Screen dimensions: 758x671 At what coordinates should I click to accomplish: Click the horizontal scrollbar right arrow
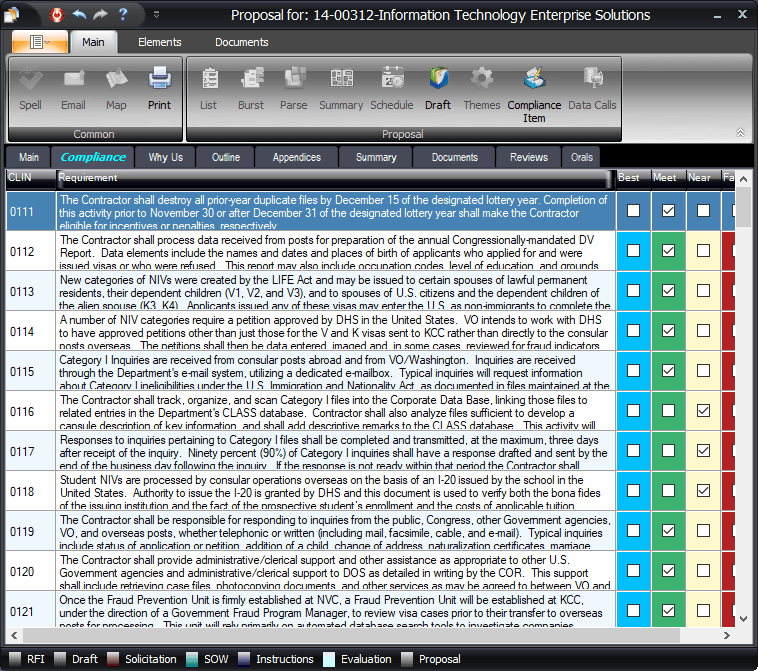click(727, 635)
